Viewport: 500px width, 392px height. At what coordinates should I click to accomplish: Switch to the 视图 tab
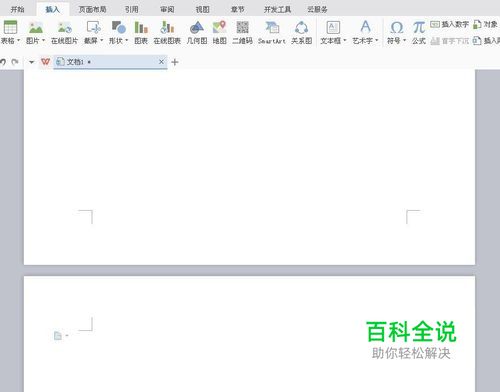click(202, 9)
